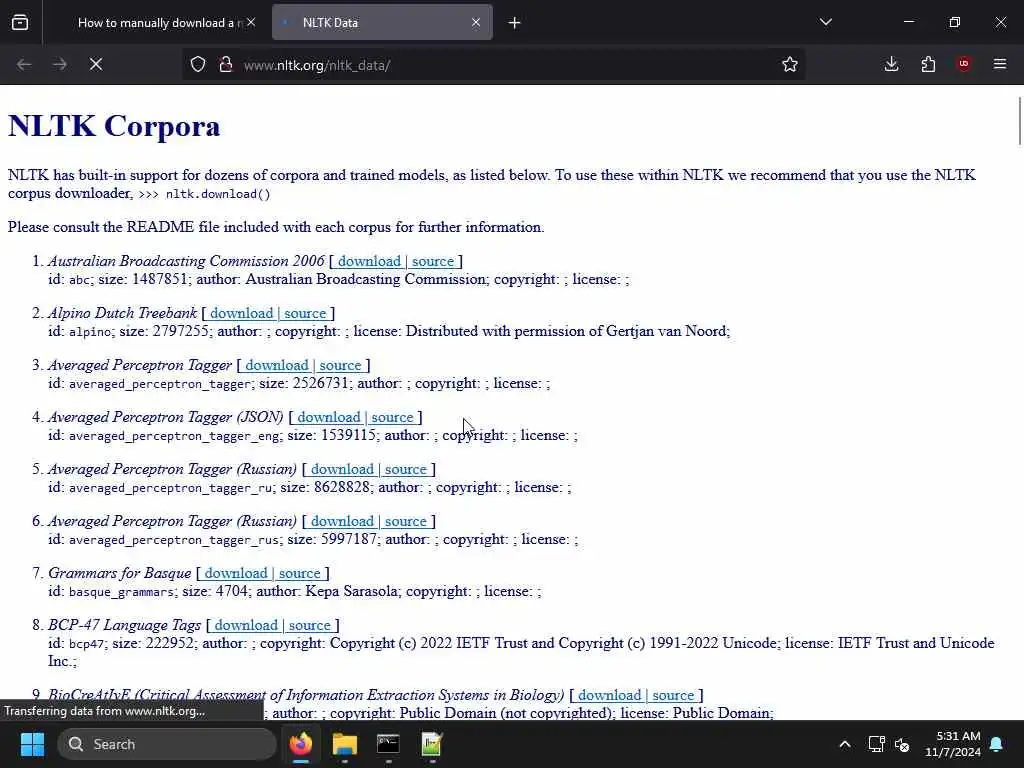Screen dimensions: 1024x768
Task: Click 'Kepa Sarasola' author text
Action: click(x=351, y=591)
